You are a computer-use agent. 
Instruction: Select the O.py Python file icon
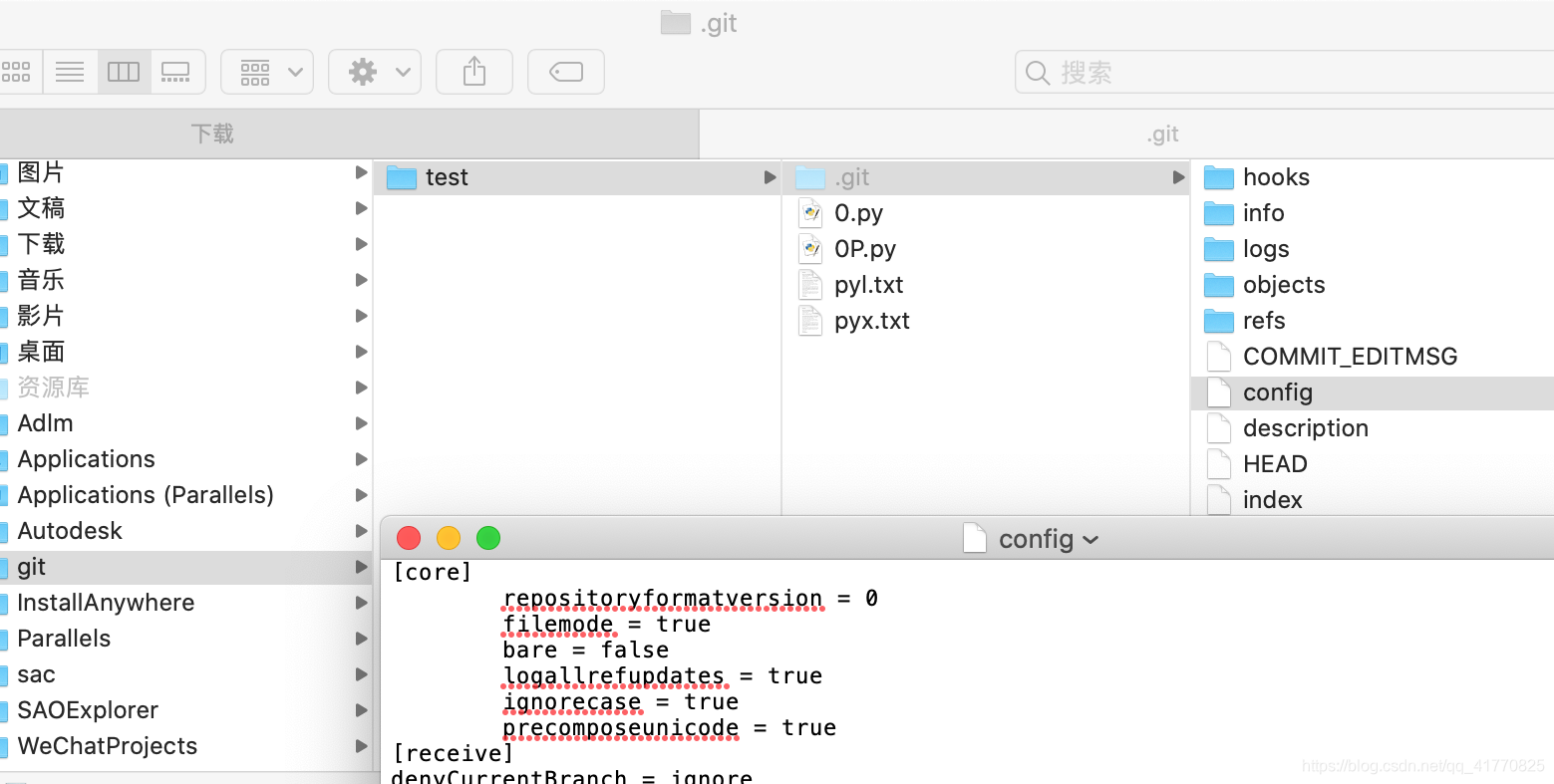point(810,213)
